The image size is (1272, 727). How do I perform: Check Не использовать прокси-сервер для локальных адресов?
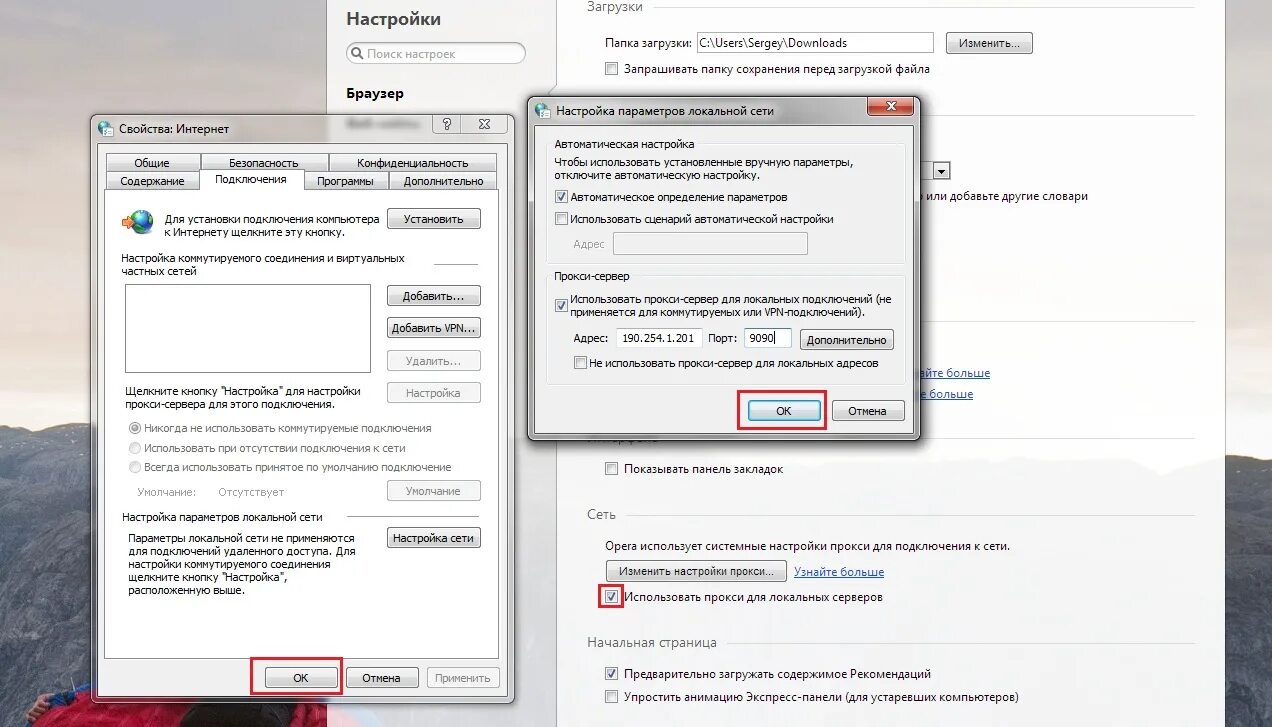click(x=580, y=363)
